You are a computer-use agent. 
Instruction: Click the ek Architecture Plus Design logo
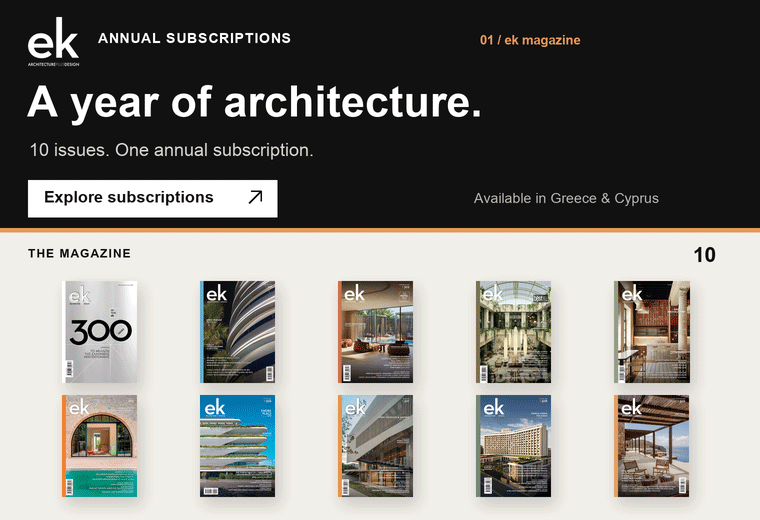click(x=53, y=42)
